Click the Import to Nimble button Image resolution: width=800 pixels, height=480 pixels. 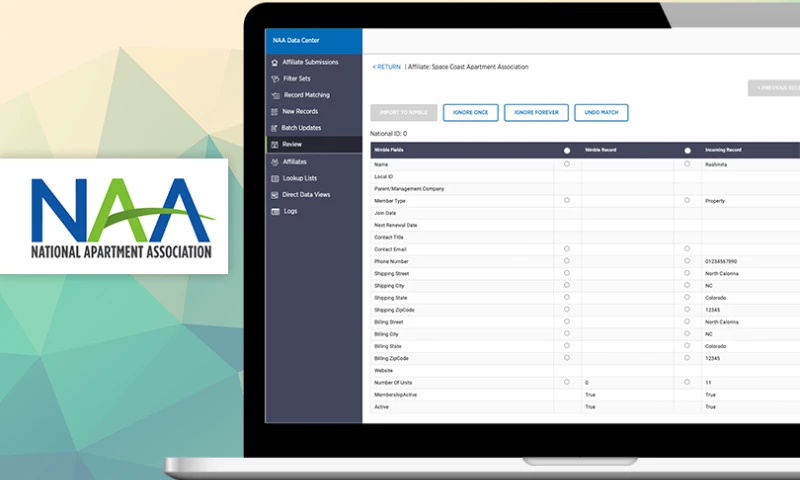[x=404, y=112]
